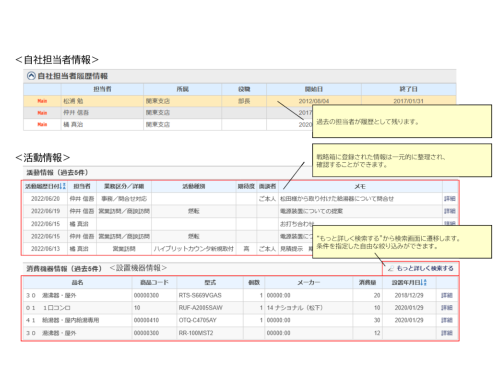Click the Main badge on 松浦 勉 row

tap(42, 101)
